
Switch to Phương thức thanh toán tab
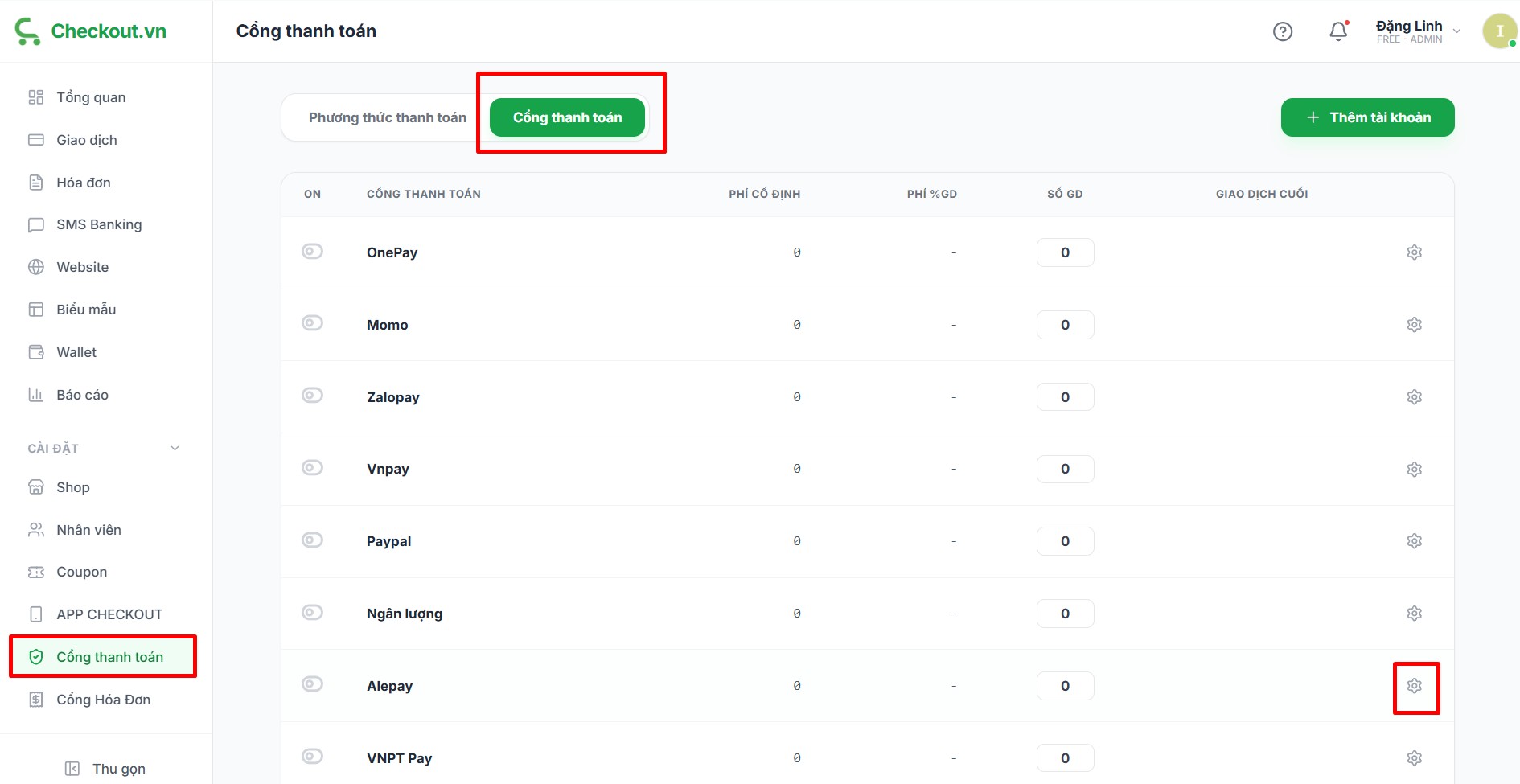[x=387, y=117]
